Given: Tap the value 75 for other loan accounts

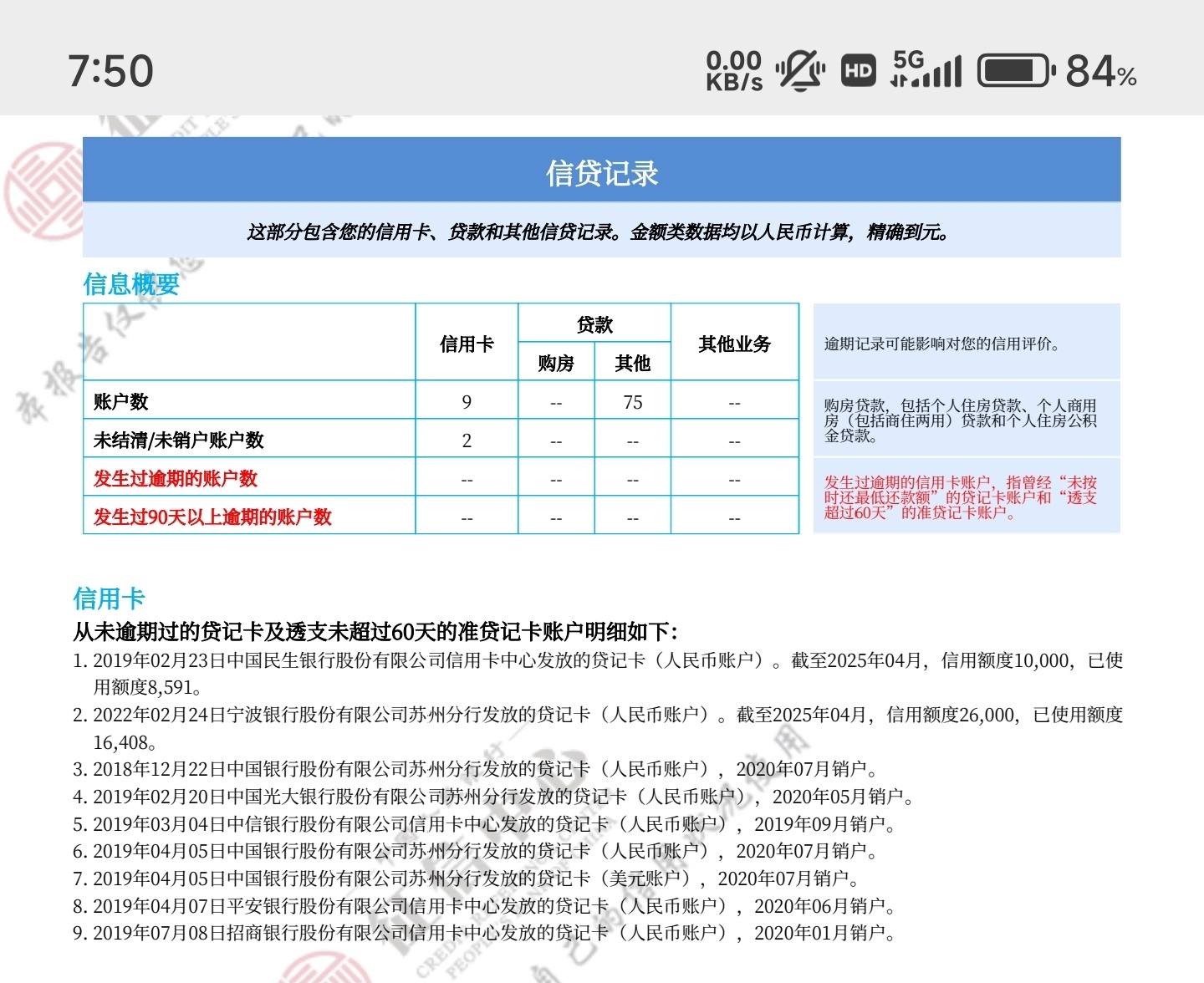Looking at the screenshot, I should tap(632, 402).
